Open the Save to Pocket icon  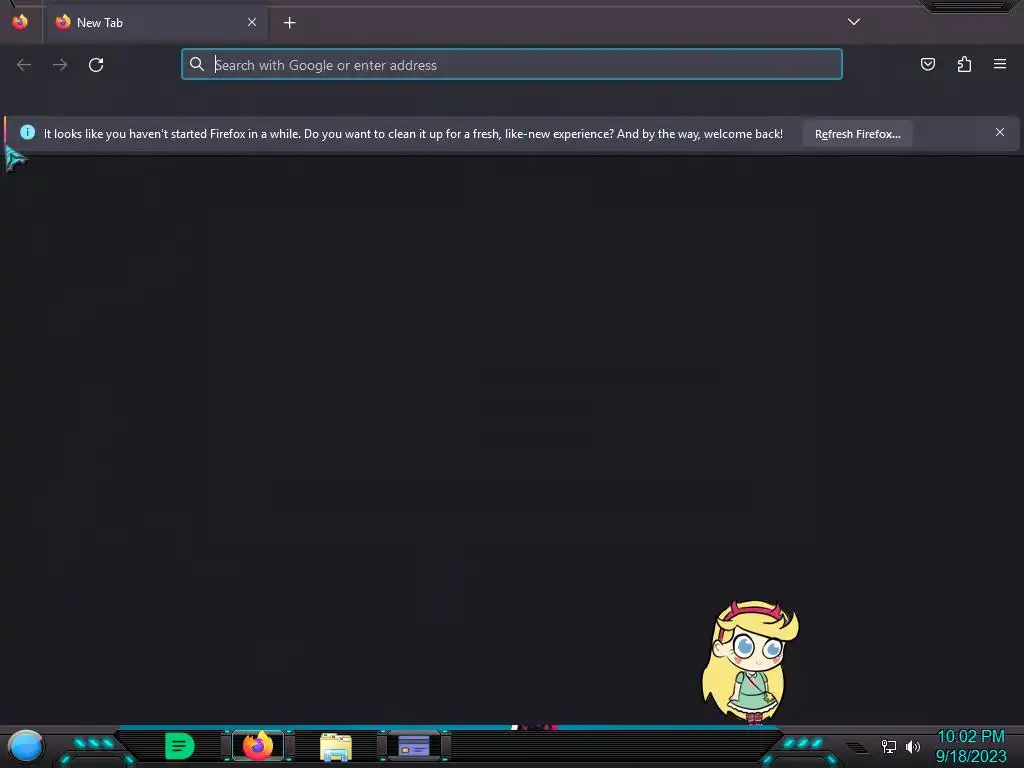[x=927, y=64]
